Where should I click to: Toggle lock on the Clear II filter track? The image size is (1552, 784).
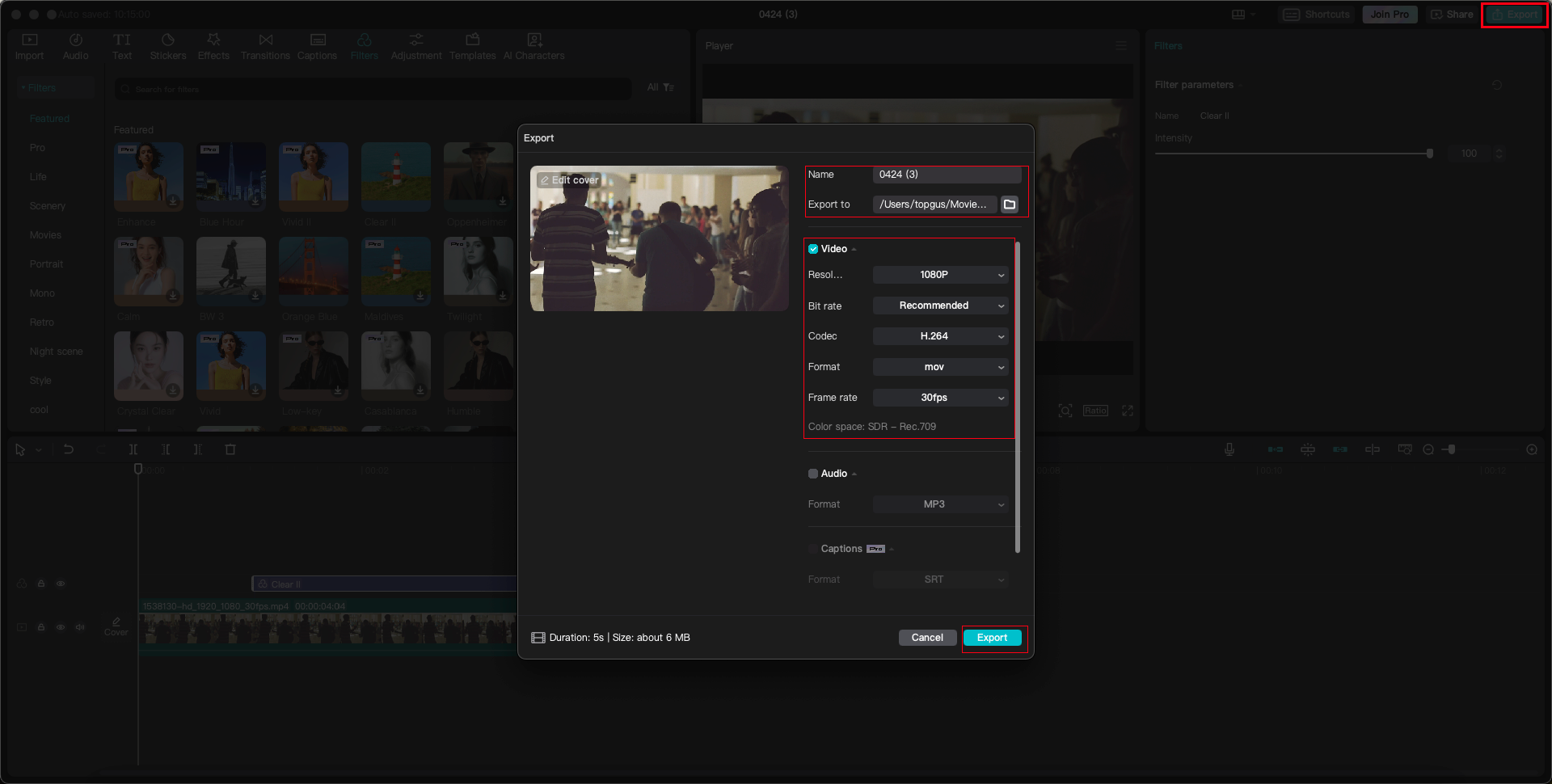point(41,584)
